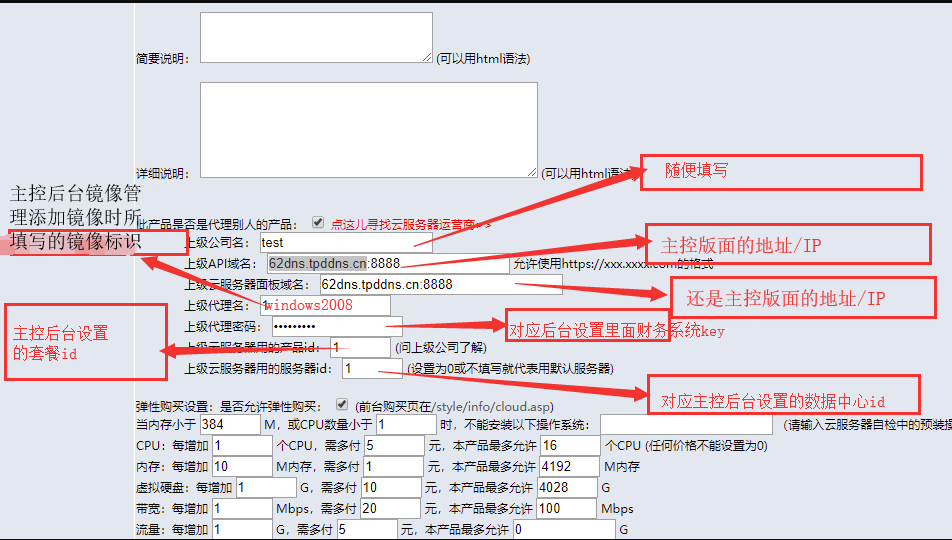Screen dimensions: 952x540
Task: Click the 上级云服务器面板域名 input field
Action: [x=441, y=284]
